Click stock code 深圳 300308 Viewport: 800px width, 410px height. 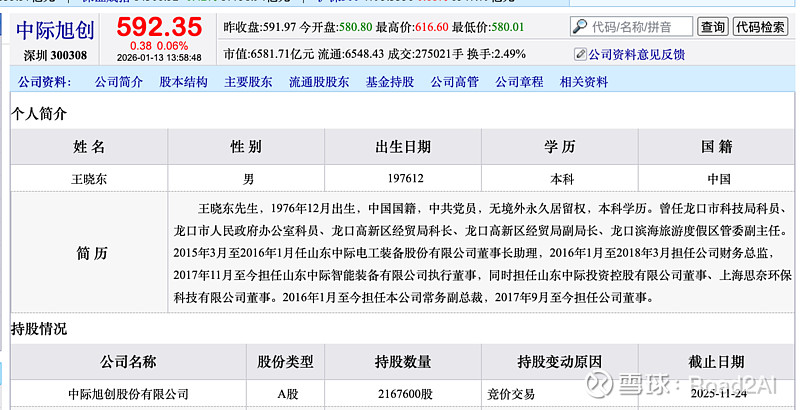(55, 55)
